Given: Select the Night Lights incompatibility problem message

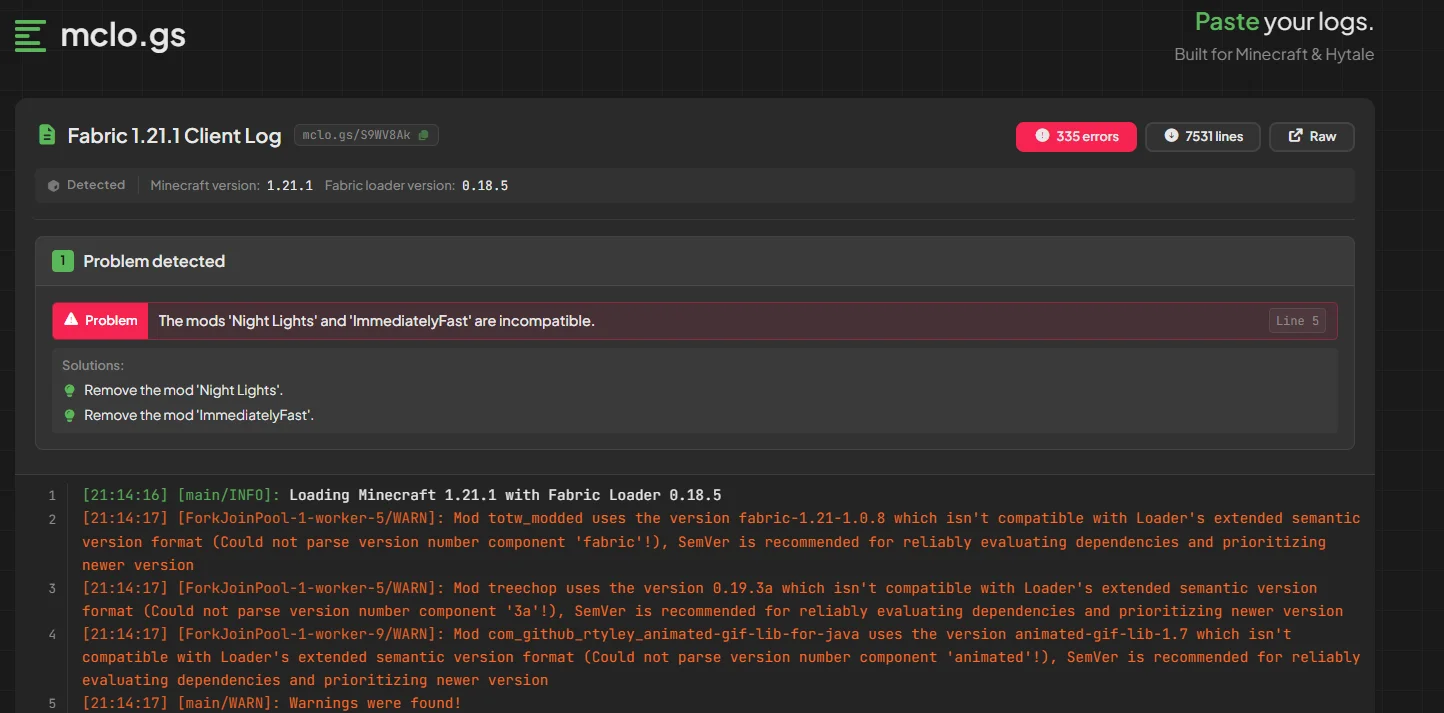Looking at the screenshot, I should tap(376, 321).
